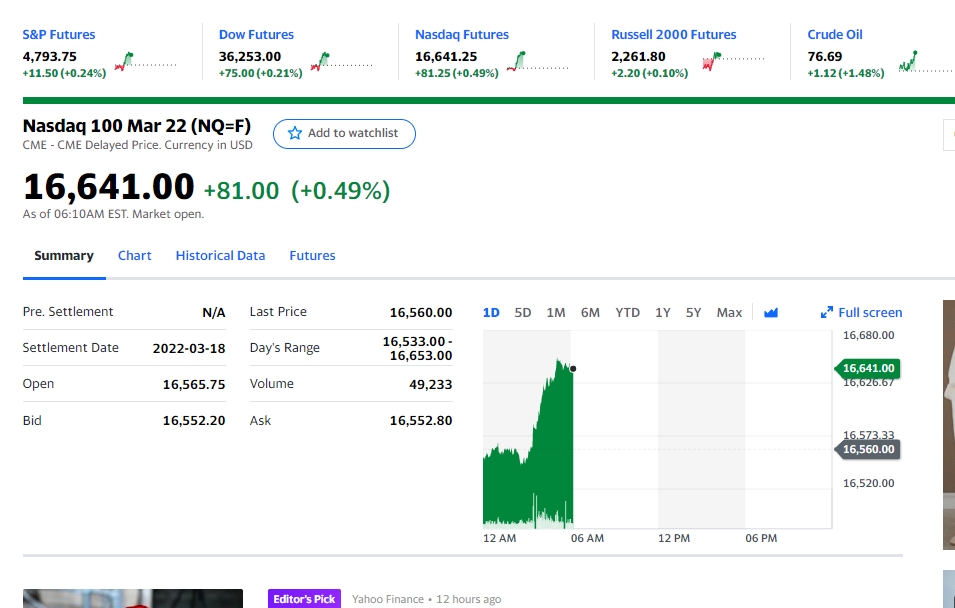955x608 pixels.
Task: Select the YTD chart range
Action: [x=627, y=313]
